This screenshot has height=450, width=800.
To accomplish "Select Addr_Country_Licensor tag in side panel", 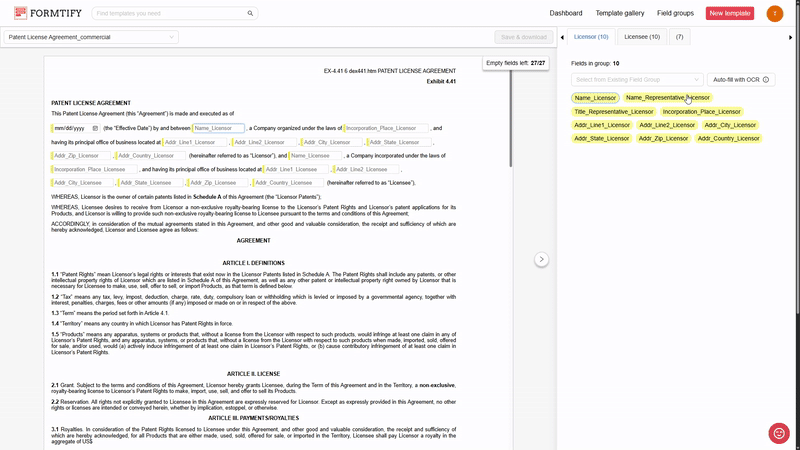I will [728, 138].
